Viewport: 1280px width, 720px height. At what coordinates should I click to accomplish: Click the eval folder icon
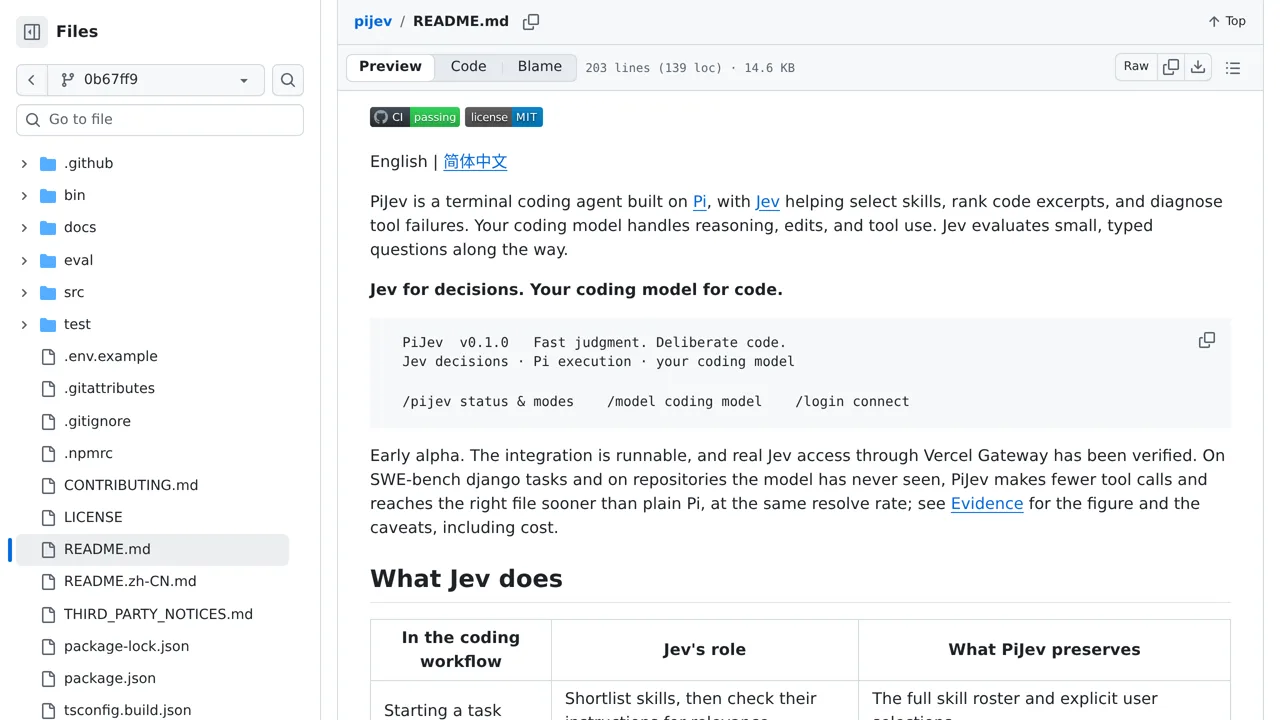48,260
